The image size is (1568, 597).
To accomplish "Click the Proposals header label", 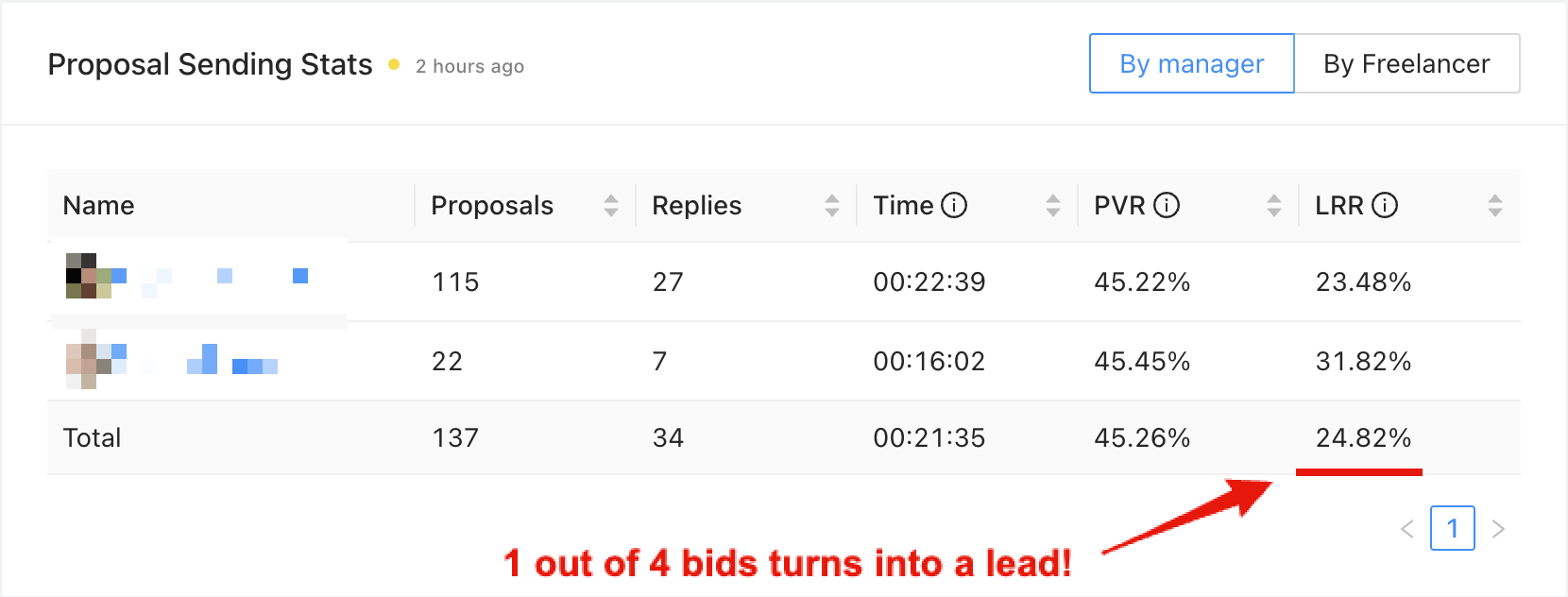I will point(492,205).
